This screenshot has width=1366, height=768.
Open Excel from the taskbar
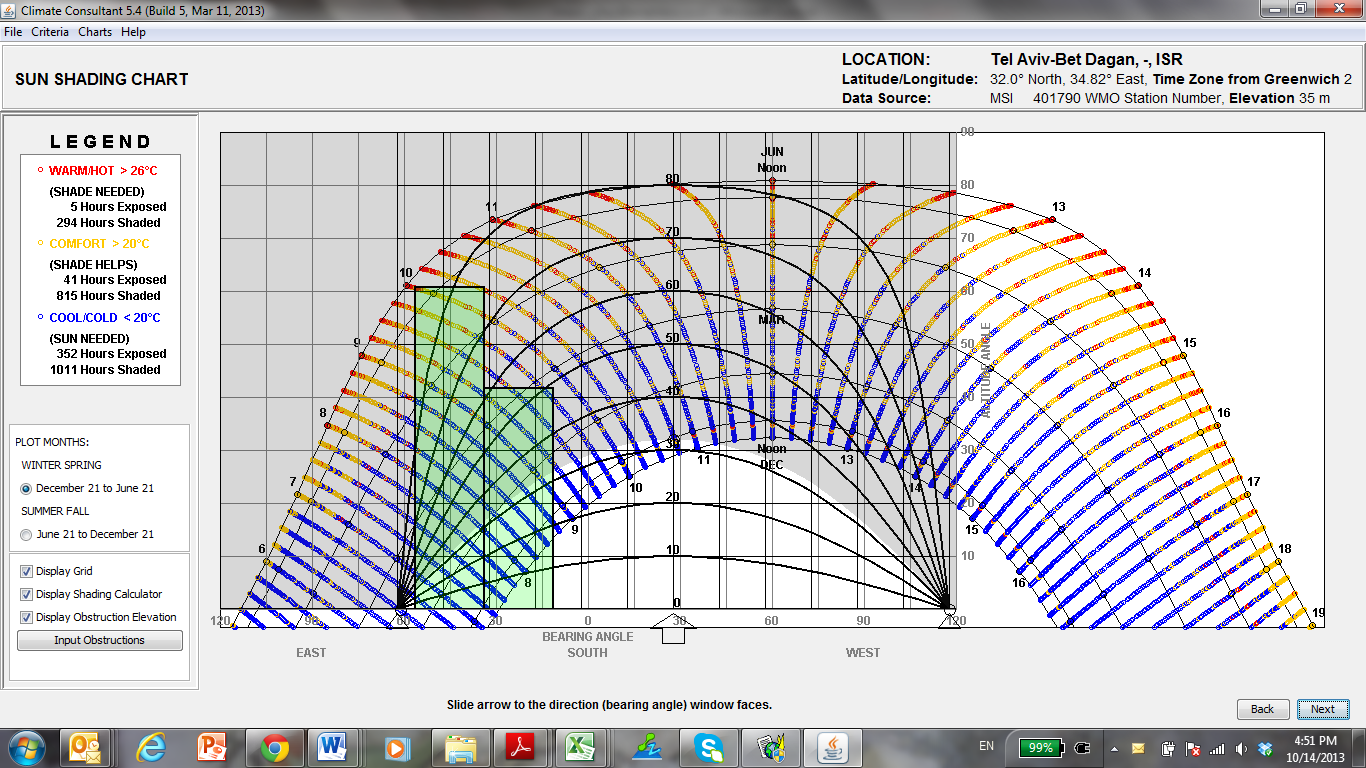click(x=582, y=747)
